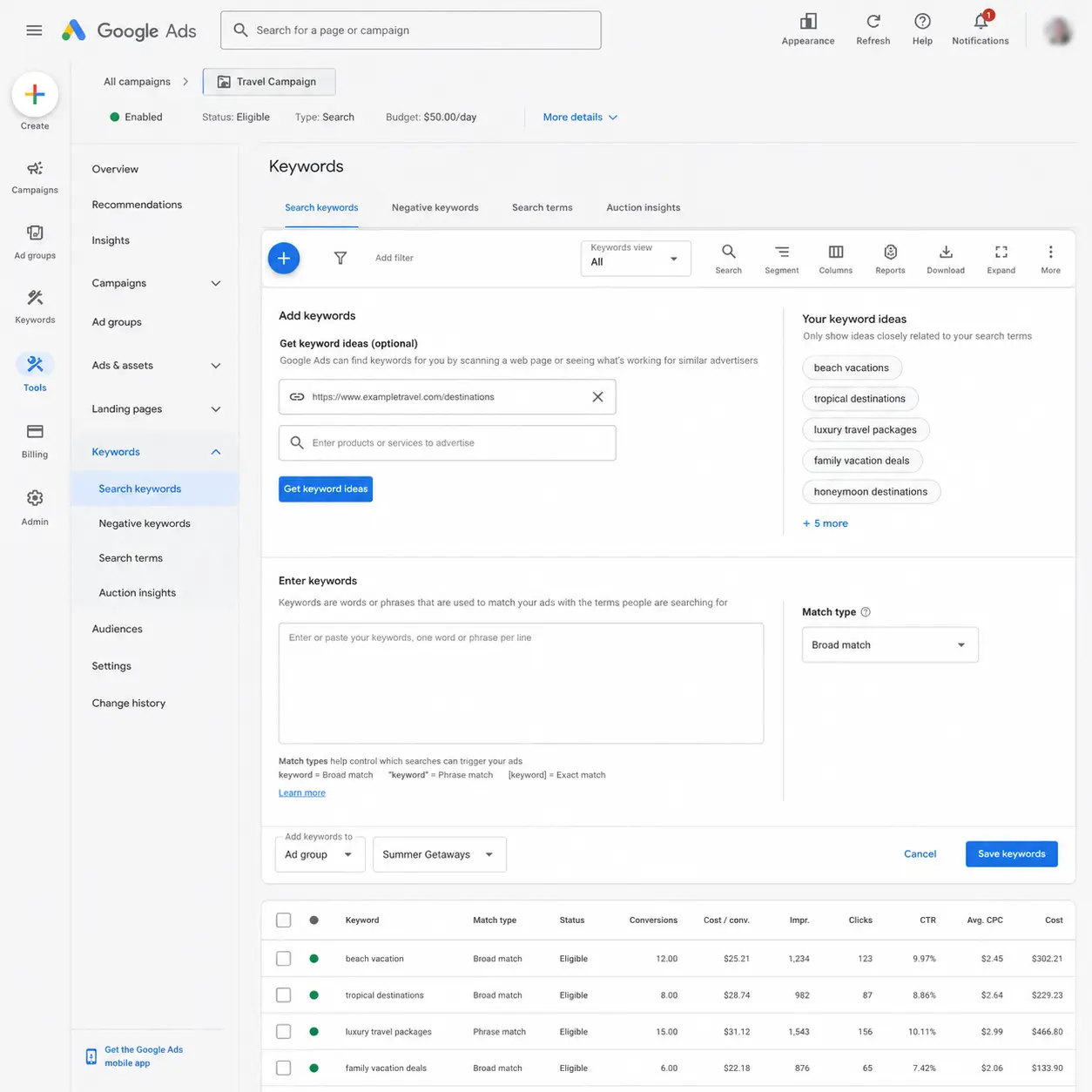1092x1092 pixels.
Task: Add the honeymoon destinations idea chip
Action: [871, 492]
